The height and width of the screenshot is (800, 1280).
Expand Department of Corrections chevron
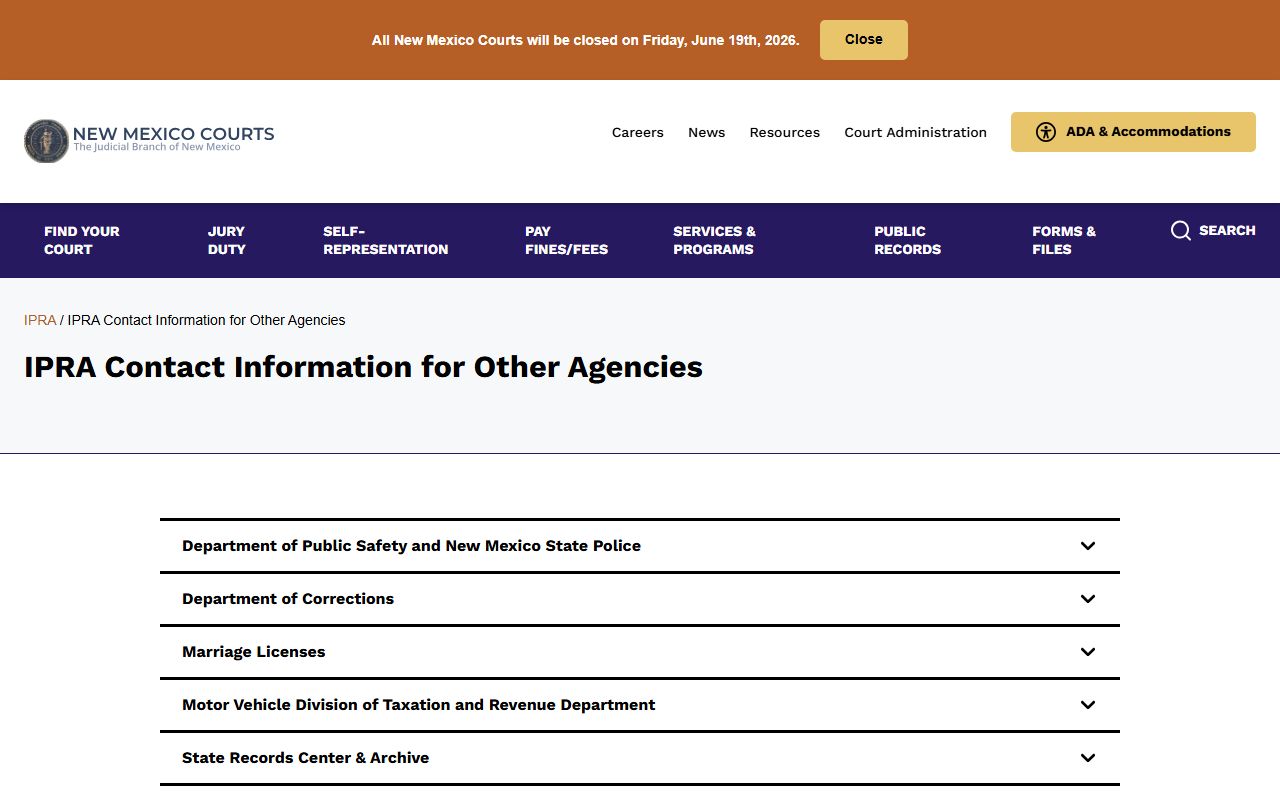1088,599
